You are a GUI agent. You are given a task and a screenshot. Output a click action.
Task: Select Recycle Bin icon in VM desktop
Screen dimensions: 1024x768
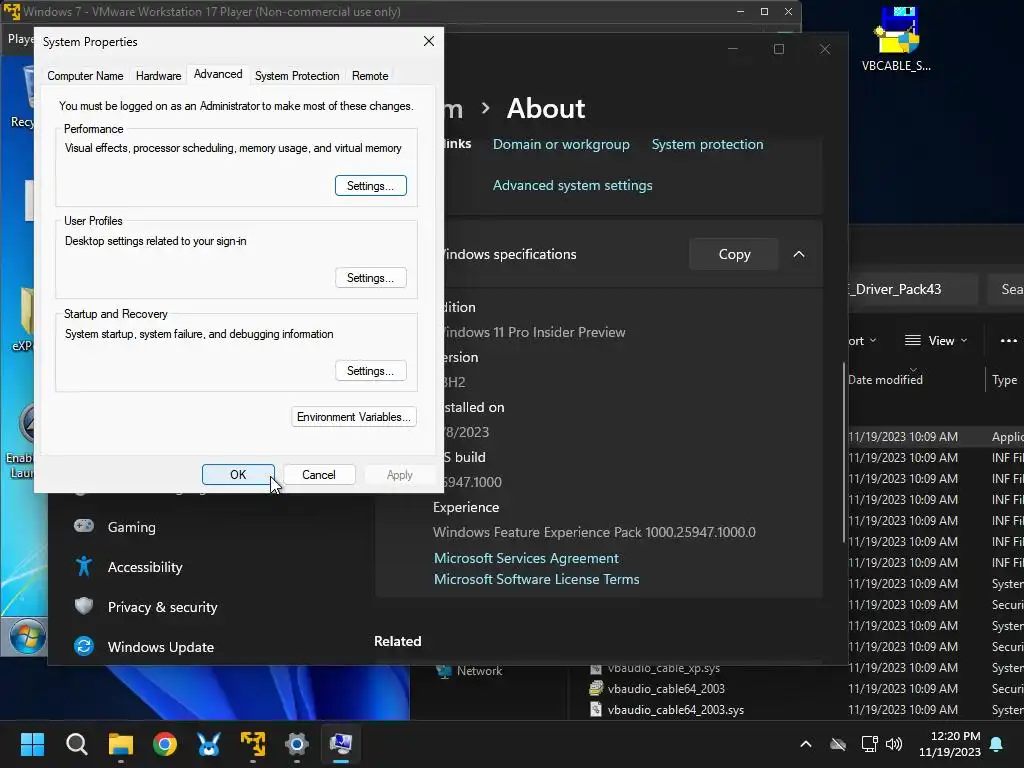(21, 96)
